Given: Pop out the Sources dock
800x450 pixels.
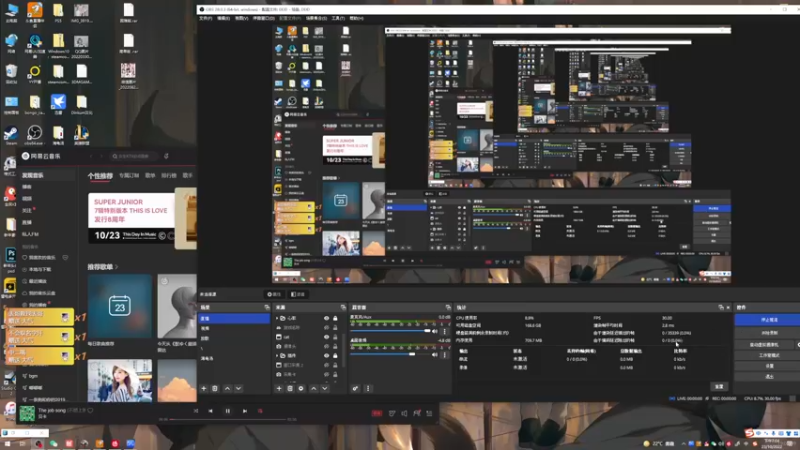Looking at the screenshot, I should point(343,308).
